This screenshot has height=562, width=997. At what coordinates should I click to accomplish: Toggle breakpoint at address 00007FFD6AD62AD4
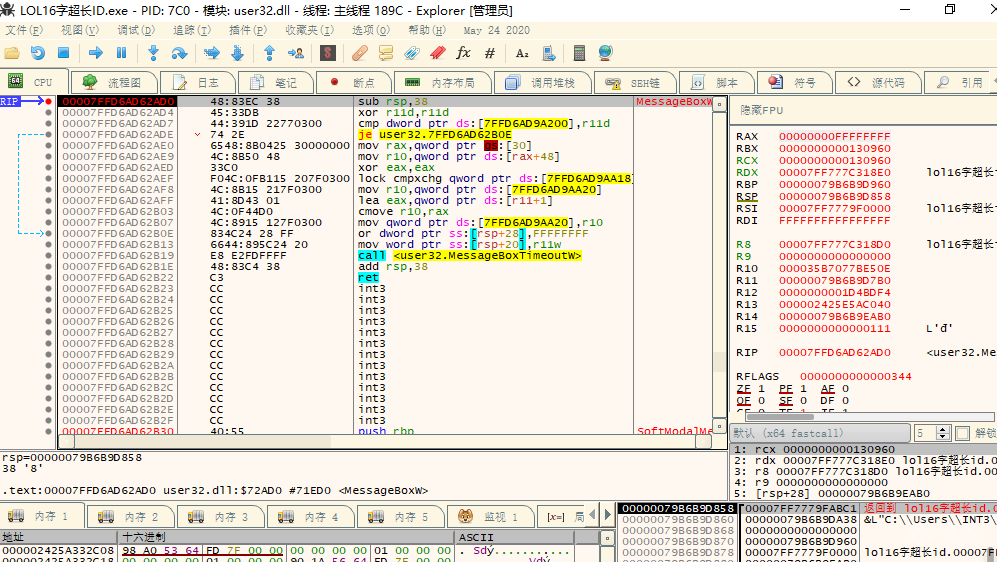click(48, 113)
